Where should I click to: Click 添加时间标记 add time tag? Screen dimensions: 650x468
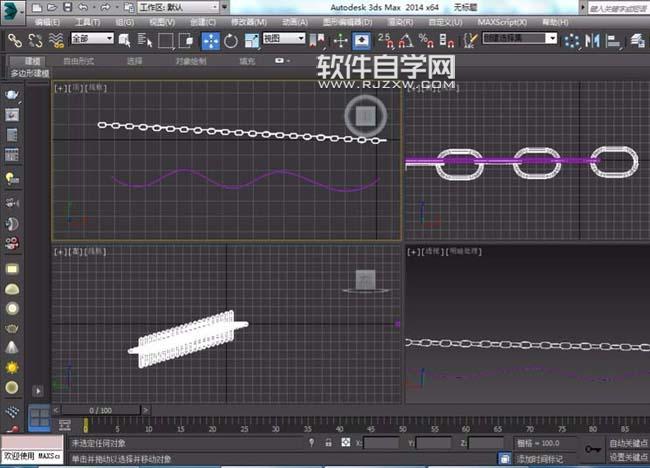539,459
